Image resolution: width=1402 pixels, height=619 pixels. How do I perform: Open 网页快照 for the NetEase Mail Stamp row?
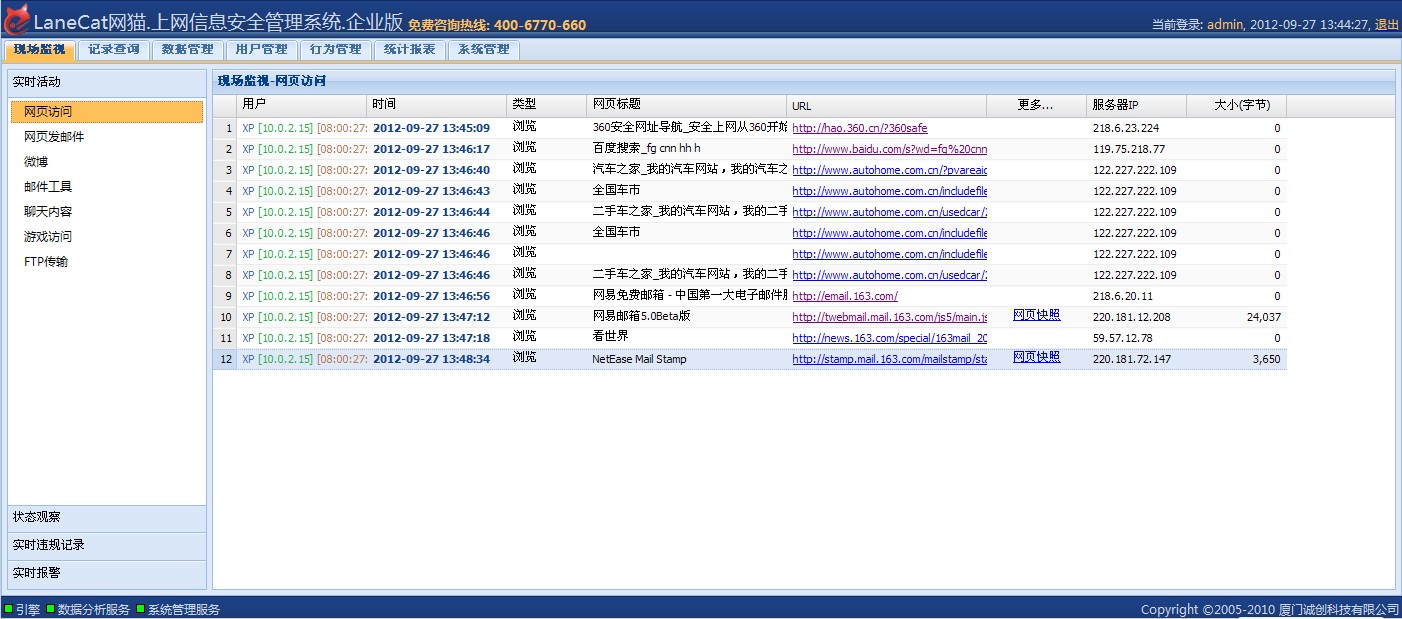pos(1036,357)
